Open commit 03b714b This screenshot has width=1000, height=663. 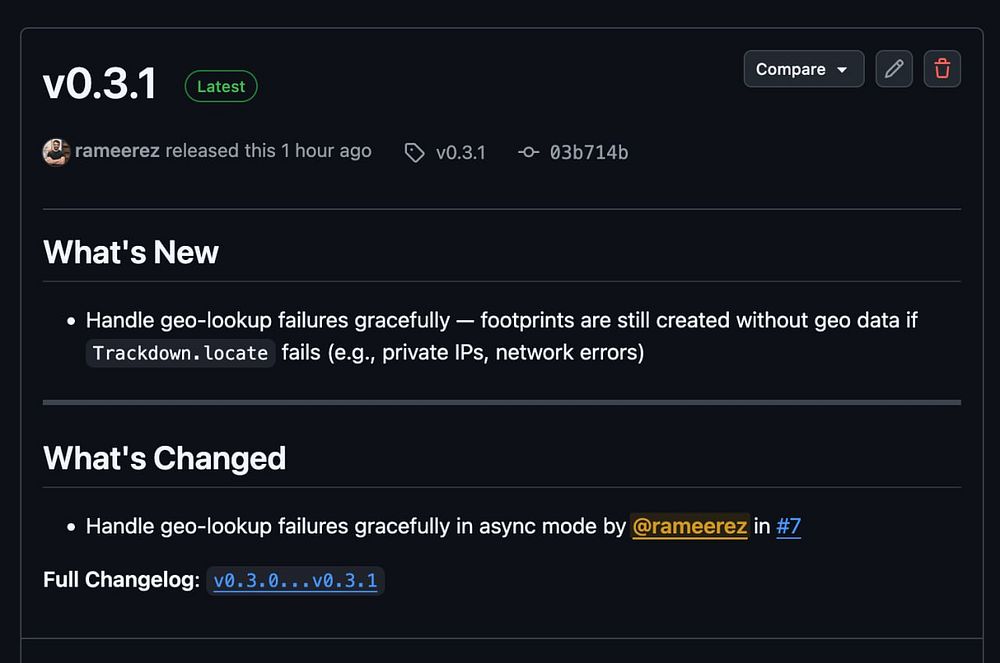pyautogui.click(x=589, y=153)
